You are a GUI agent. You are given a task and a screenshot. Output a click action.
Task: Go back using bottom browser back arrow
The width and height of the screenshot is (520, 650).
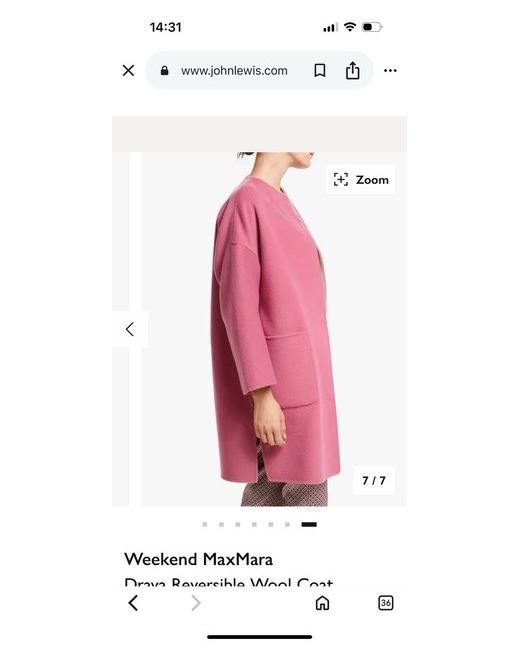click(x=133, y=603)
